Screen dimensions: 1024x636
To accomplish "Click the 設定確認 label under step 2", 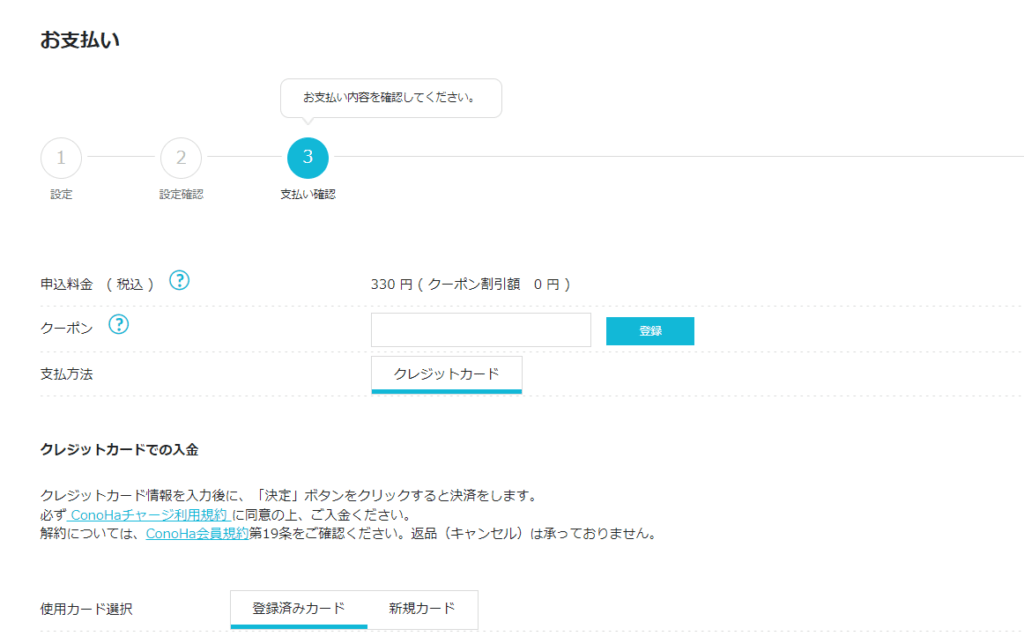I will tap(181, 194).
